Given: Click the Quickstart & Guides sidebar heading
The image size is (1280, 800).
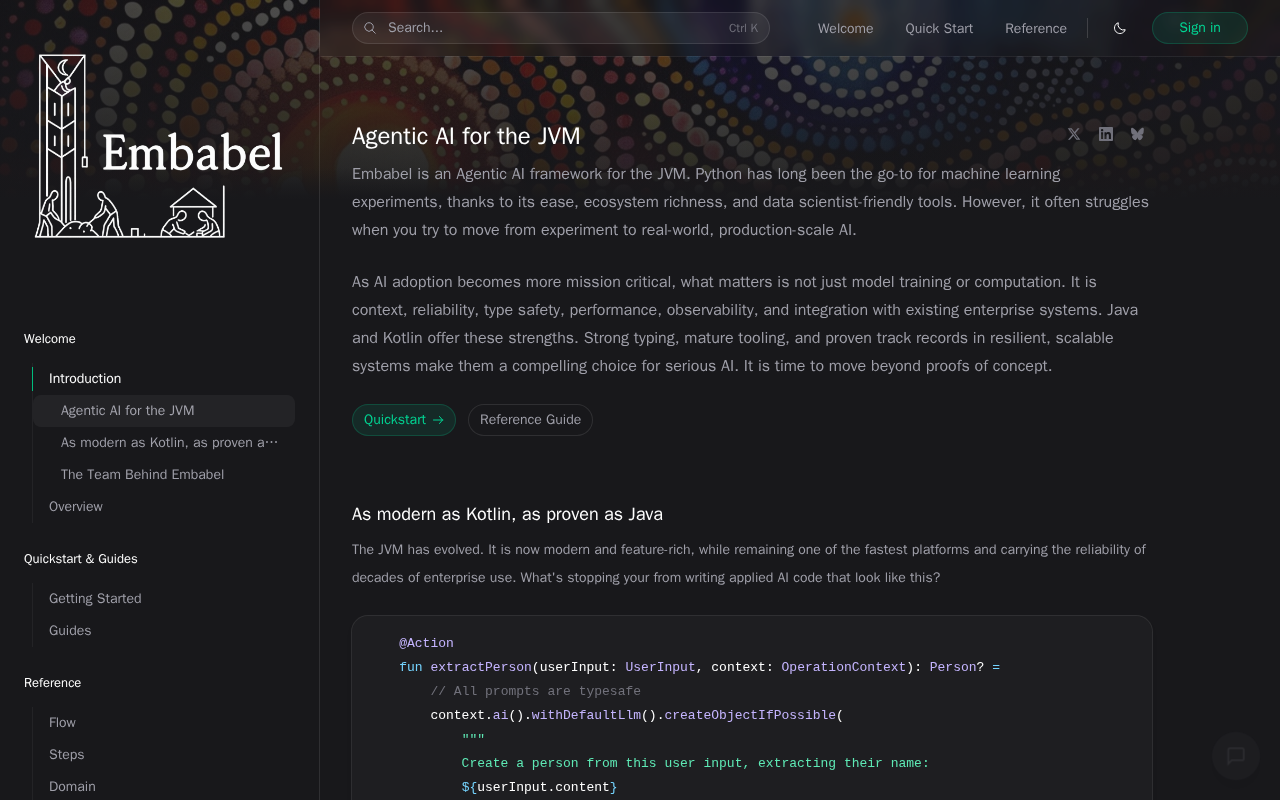Looking at the screenshot, I should pos(81,559).
